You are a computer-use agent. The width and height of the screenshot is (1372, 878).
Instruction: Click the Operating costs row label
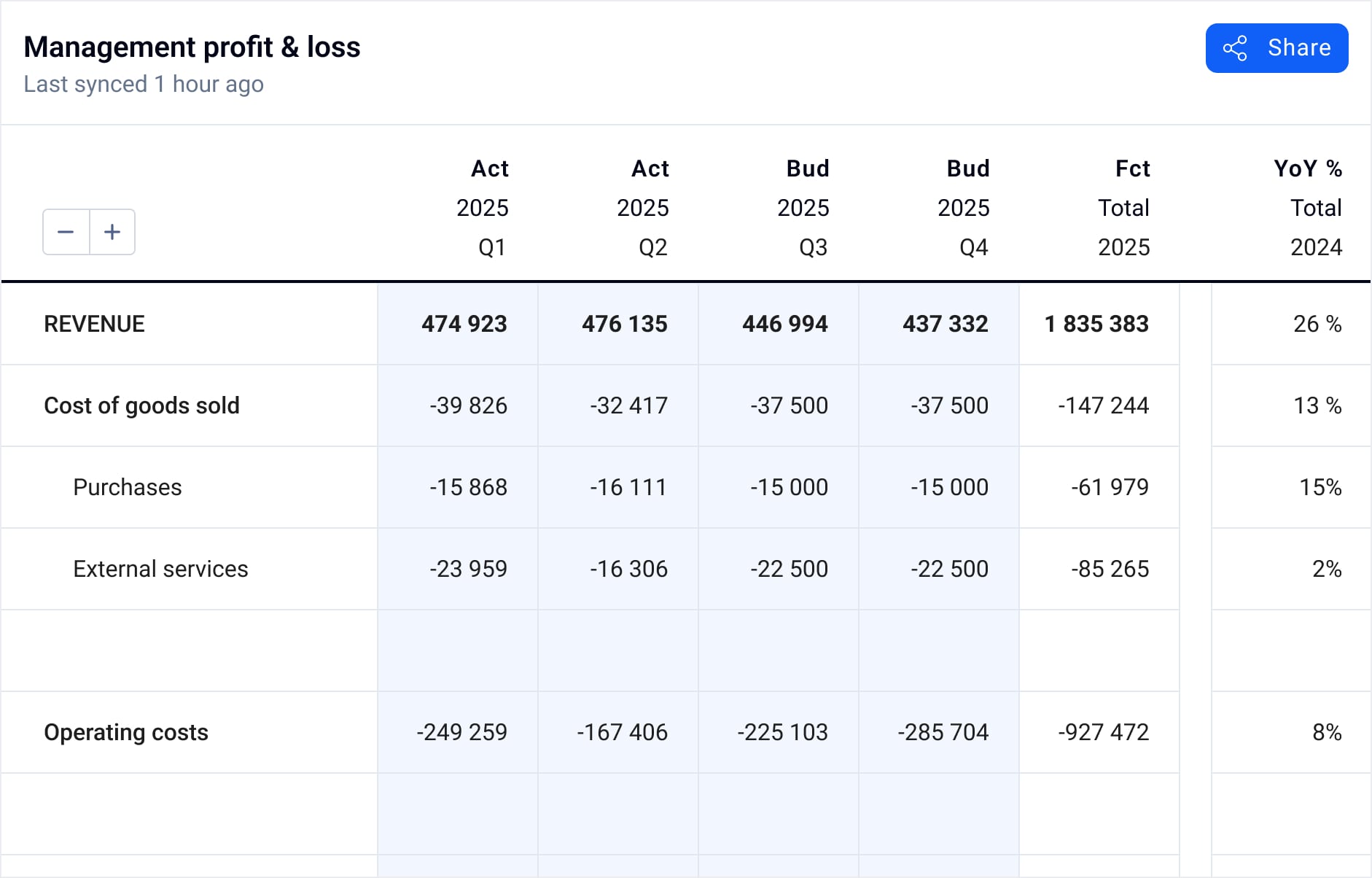click(x=126, y=732)
